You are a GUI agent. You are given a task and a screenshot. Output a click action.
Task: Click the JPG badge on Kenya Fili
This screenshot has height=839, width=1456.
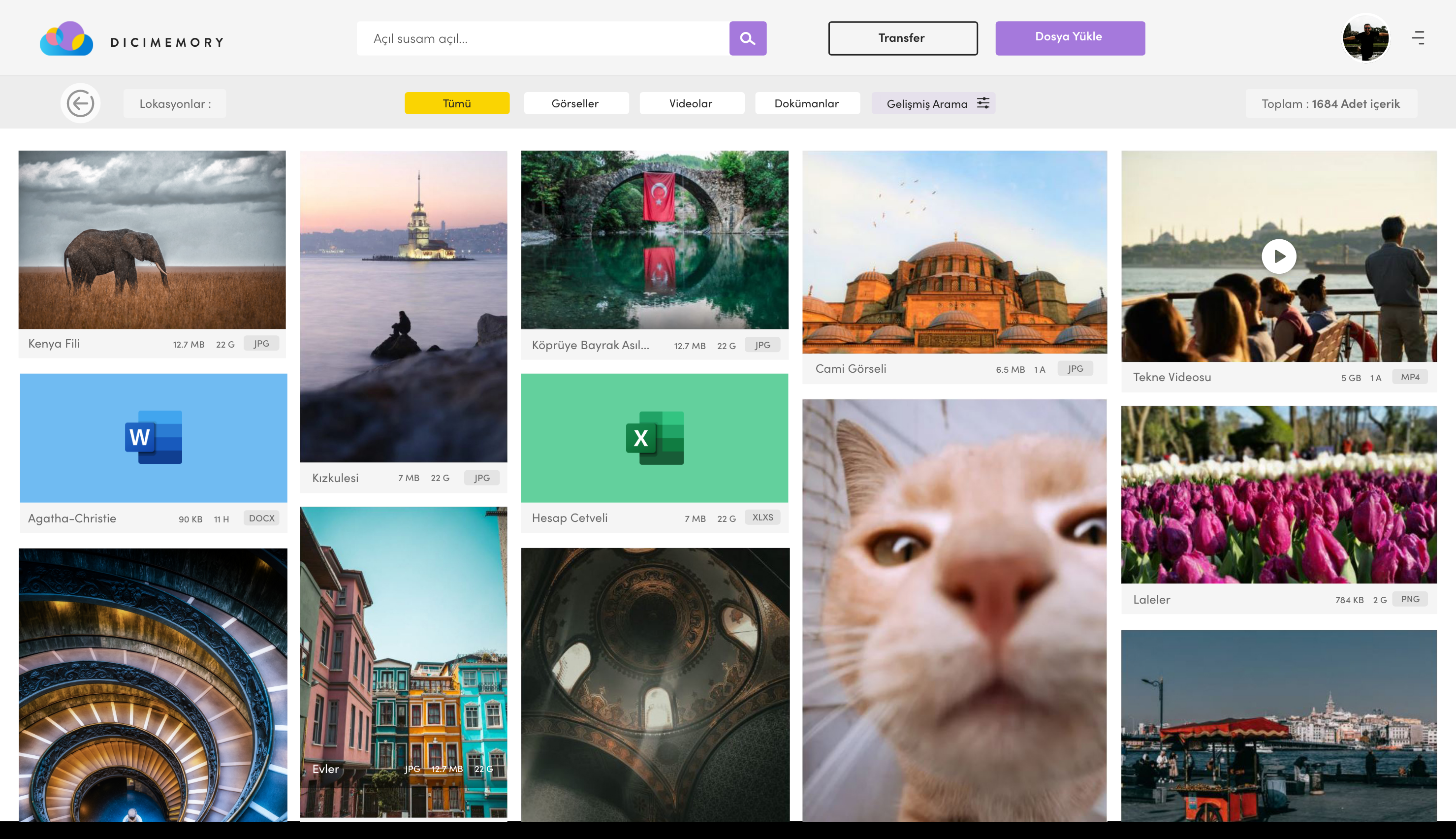(x=261, y=344)
